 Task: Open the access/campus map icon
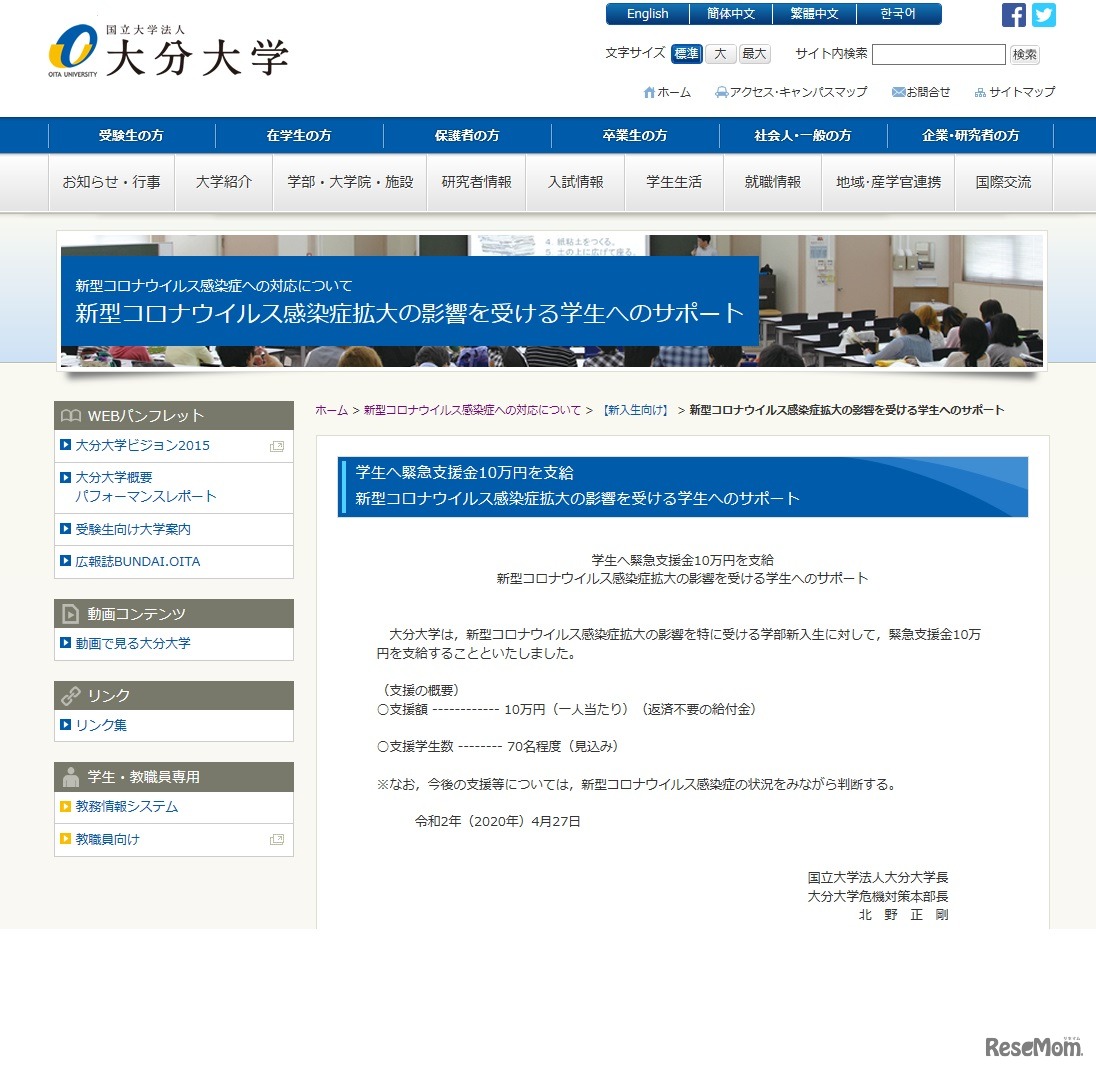pos(720,91)
